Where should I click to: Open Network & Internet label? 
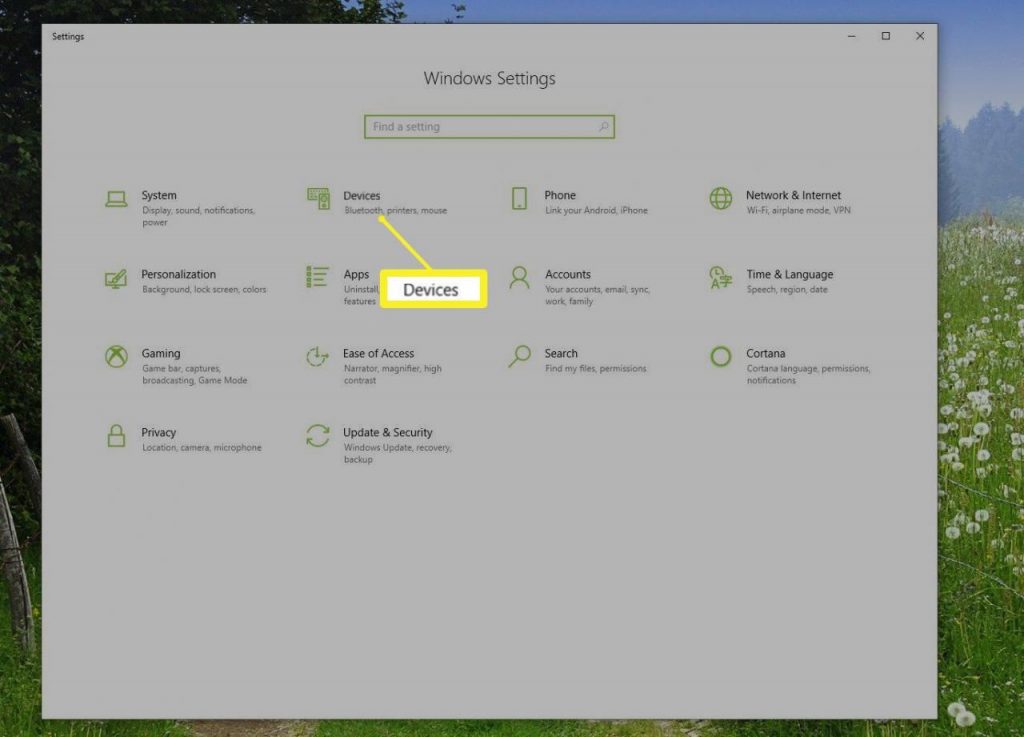pyautogui.click(x=793, y=195)
